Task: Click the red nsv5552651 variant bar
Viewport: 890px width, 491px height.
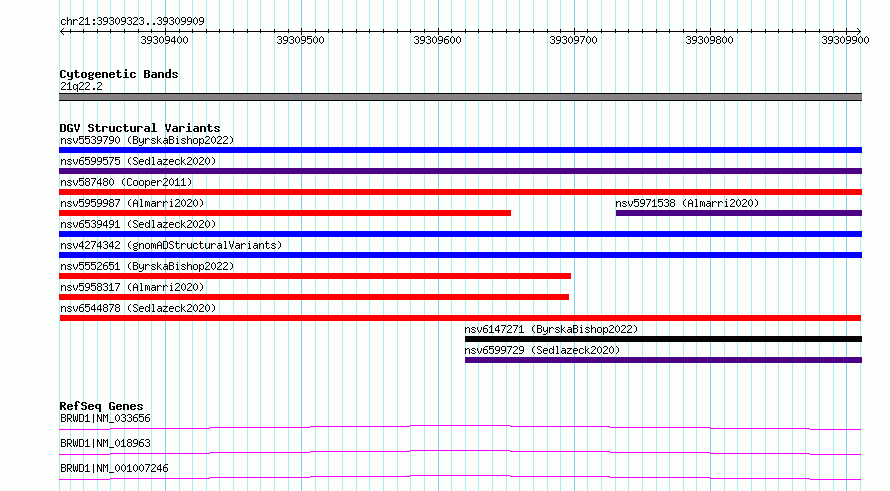Action: click(x=315, y=276)
